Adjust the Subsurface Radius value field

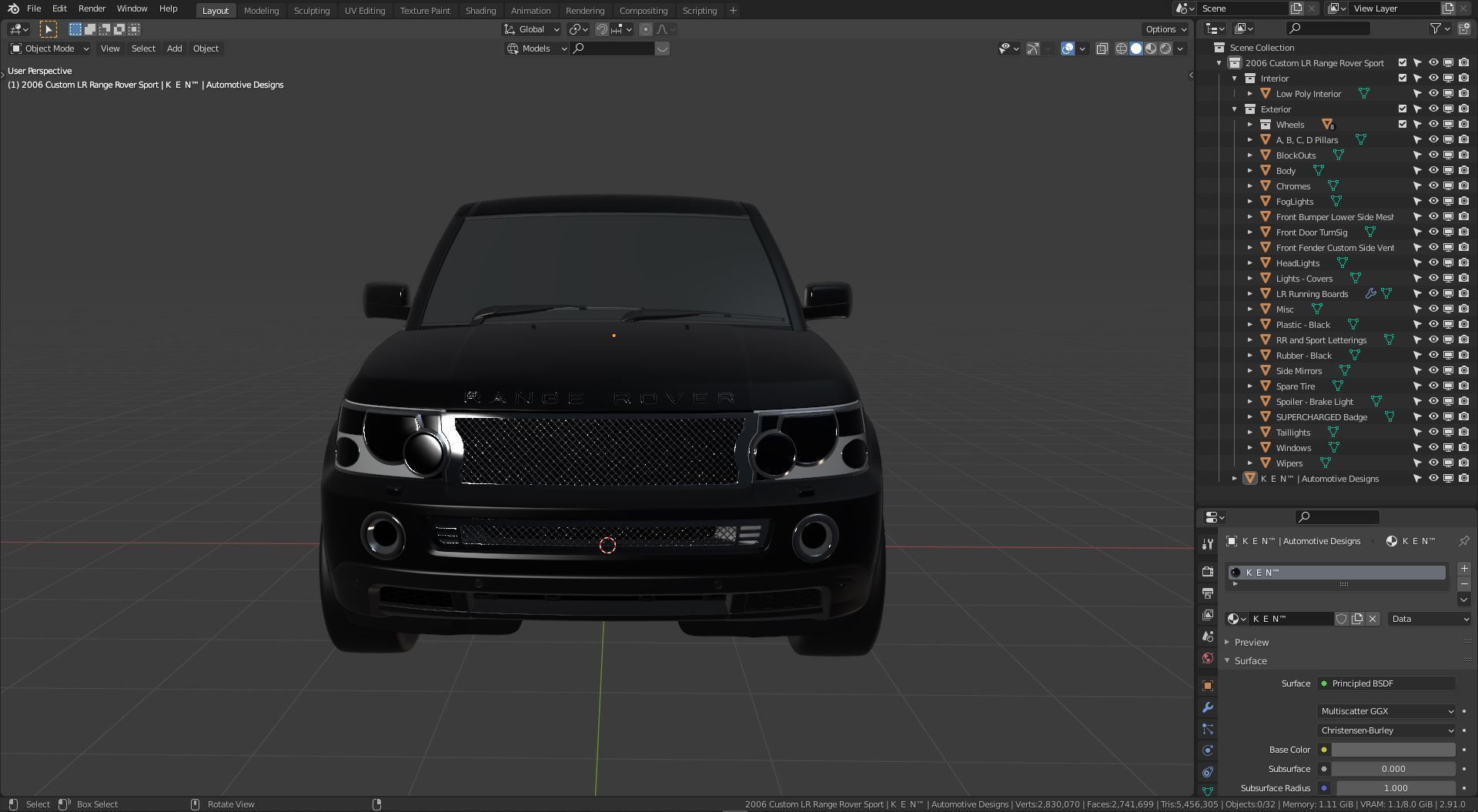click(1396, 788)
